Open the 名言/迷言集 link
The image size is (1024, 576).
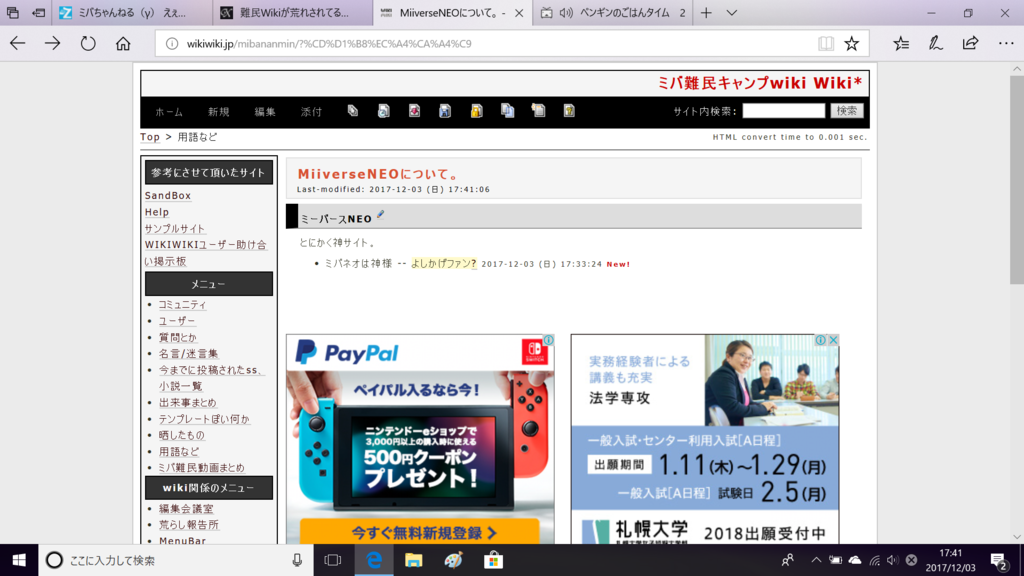tap(189, 354)
